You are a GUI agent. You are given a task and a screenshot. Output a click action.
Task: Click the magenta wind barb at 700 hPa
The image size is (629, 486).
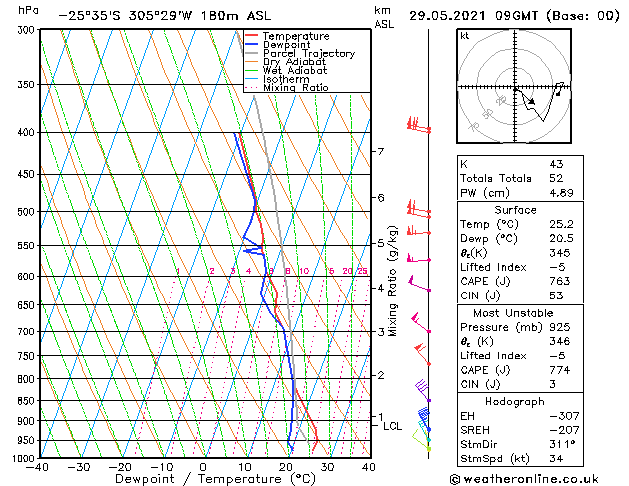[x=421, y=323]
